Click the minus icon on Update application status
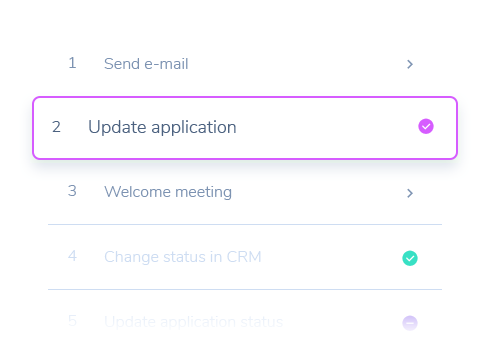 pos(410,323)
